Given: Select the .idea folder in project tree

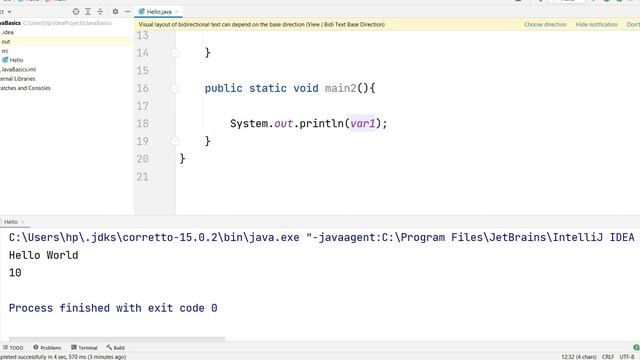Looking at the screenshot, I should point(7,32).
